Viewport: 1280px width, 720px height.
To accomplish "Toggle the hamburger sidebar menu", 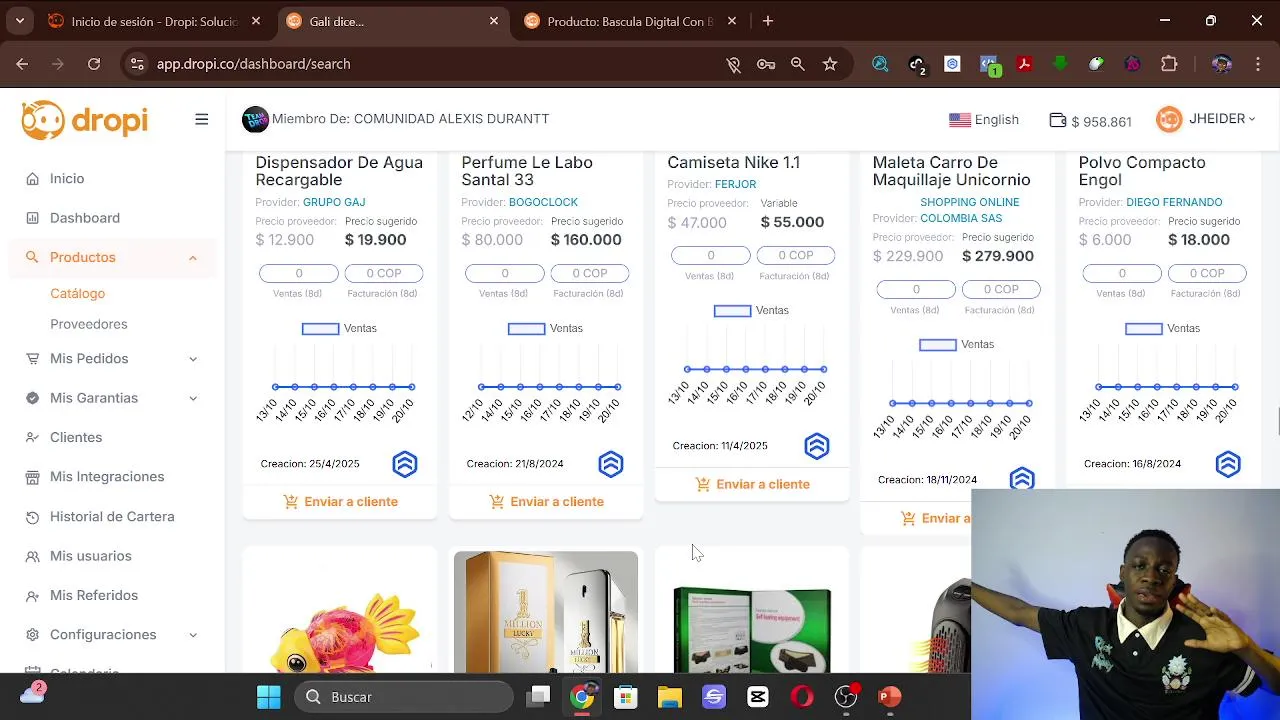I will tap(202, 119).
